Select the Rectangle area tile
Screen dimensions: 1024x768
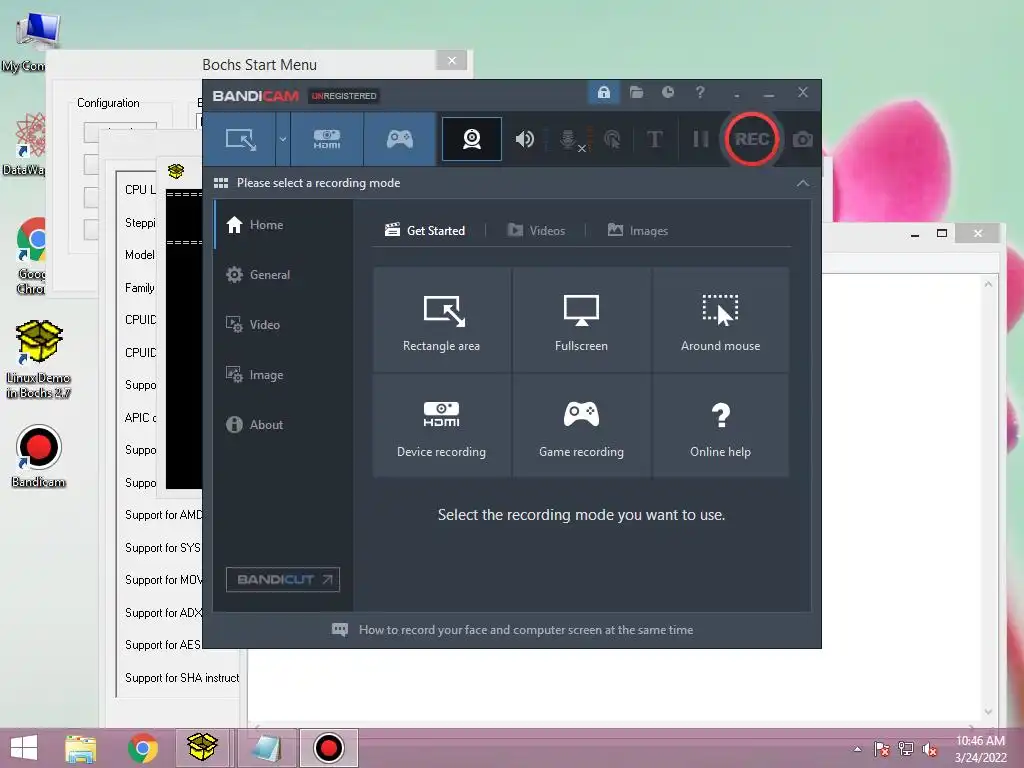[441, 320]
